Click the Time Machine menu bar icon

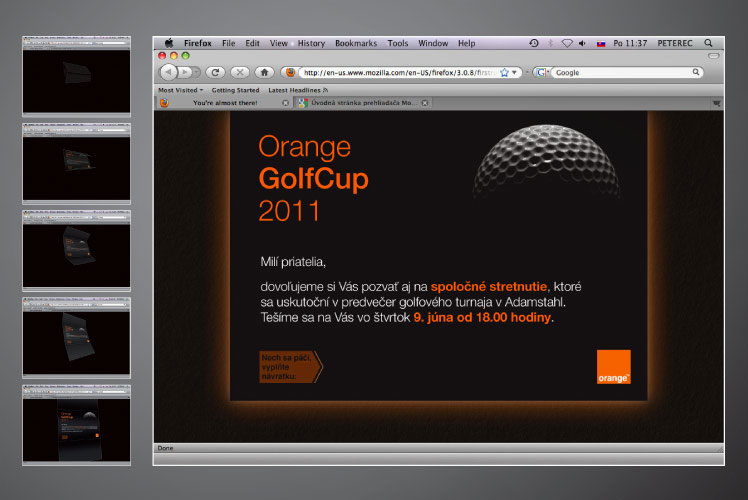pyautogui.click(x=534, y=43)
